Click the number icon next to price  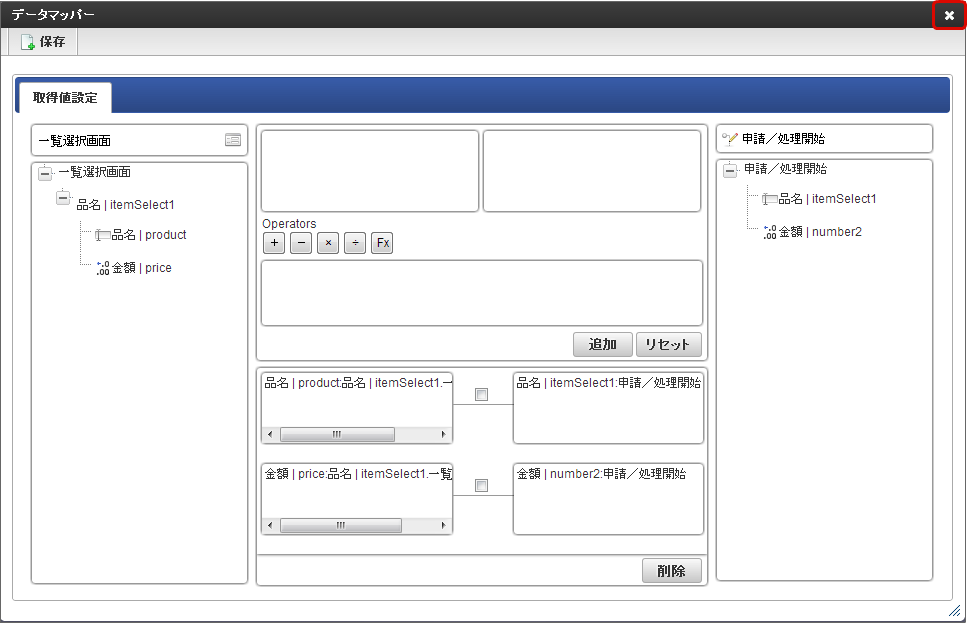pos(103,268)
